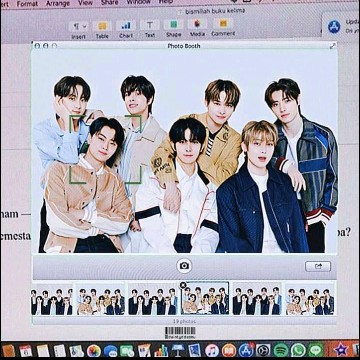Take a photo with the camera button

184,266
